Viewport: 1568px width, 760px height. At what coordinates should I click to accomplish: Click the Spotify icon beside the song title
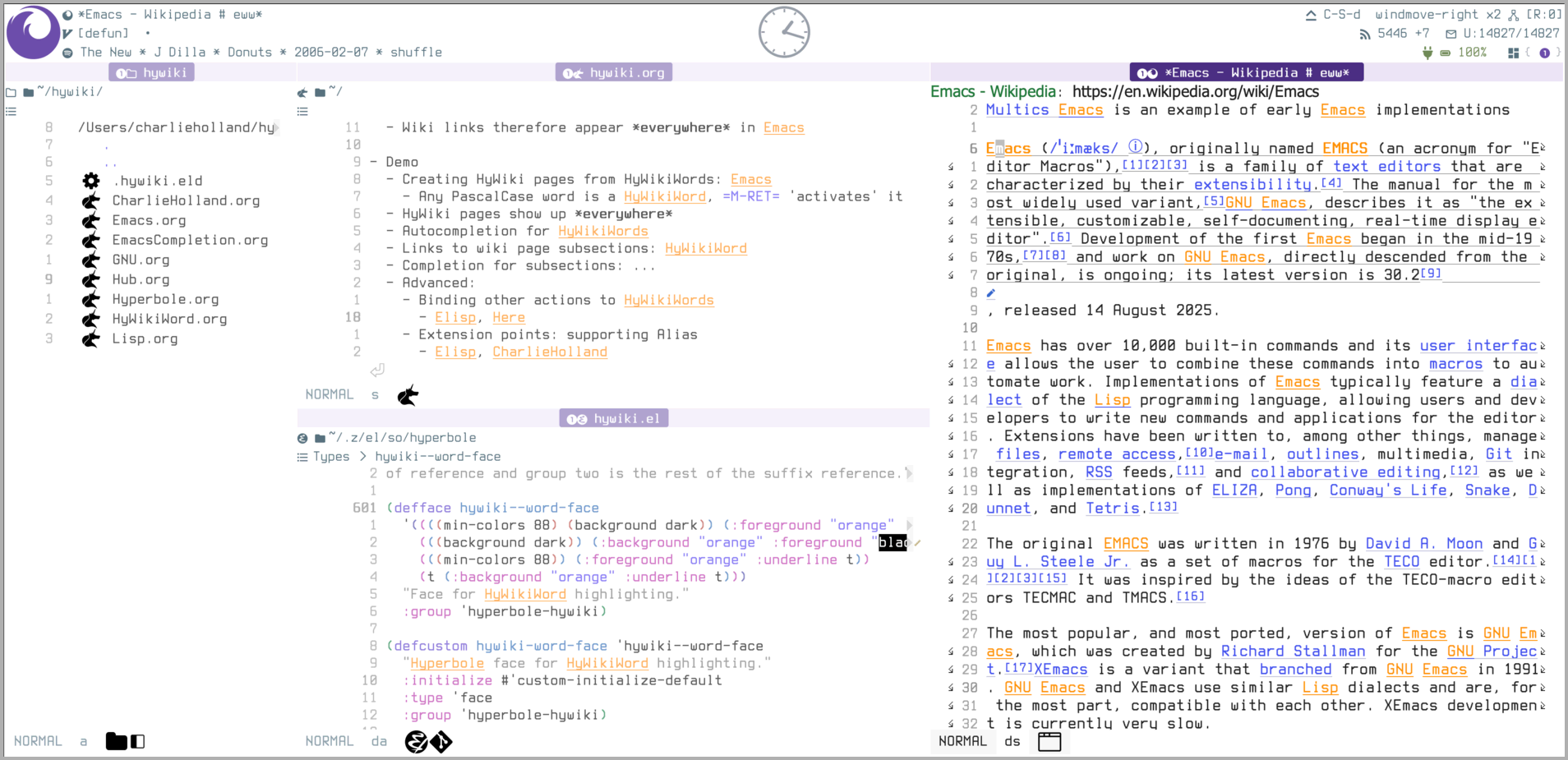pyautogui.click(x=67, y=53)
